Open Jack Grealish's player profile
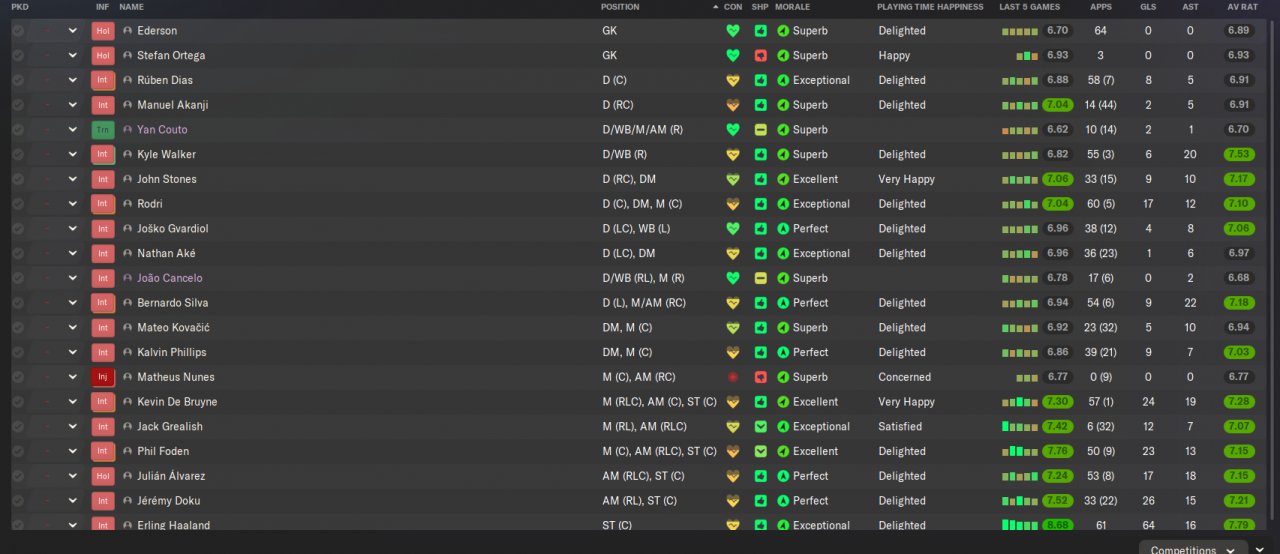The height and width of the screenshot is (554, 1280). 169,427
